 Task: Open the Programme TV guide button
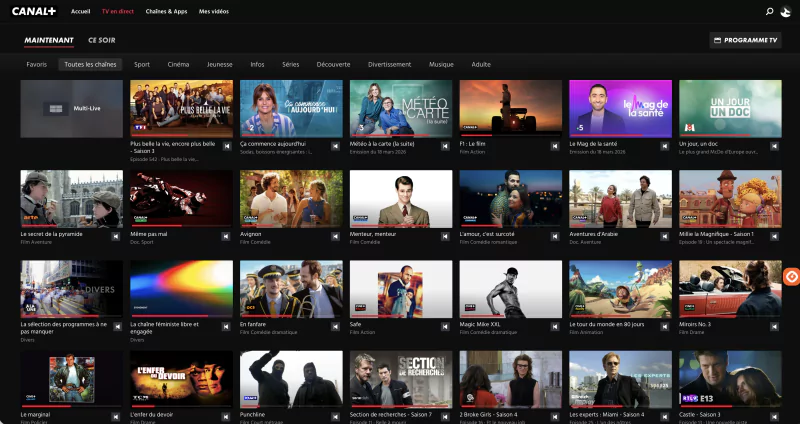(x=745, y=40)
